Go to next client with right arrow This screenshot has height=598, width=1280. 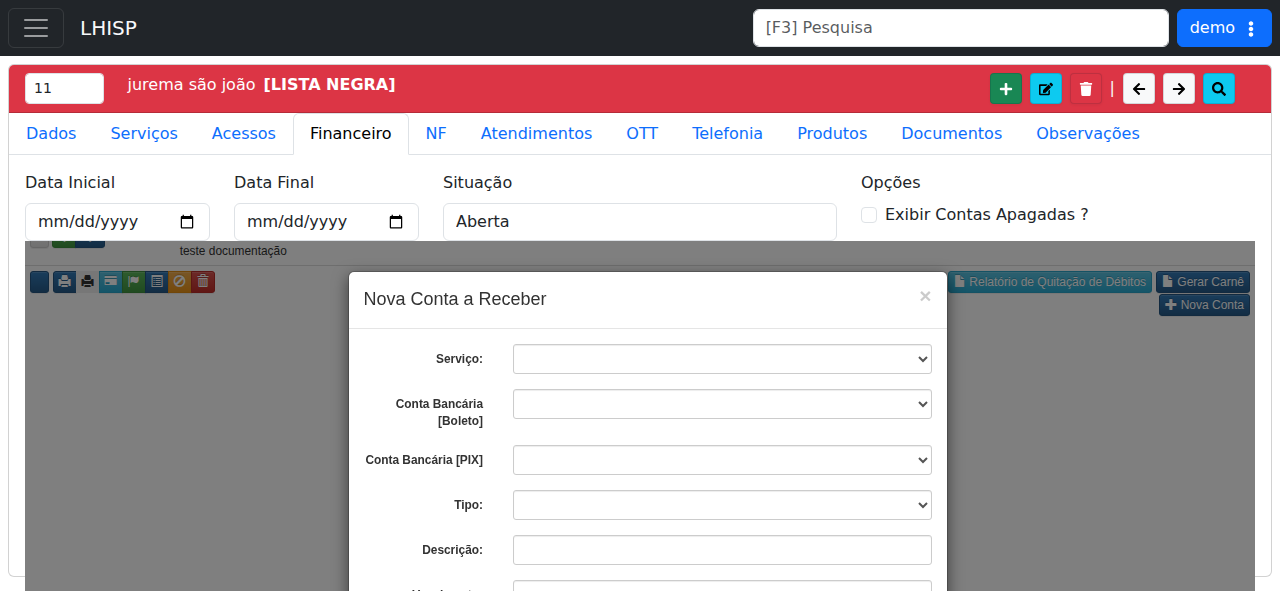pos(1179,89)
